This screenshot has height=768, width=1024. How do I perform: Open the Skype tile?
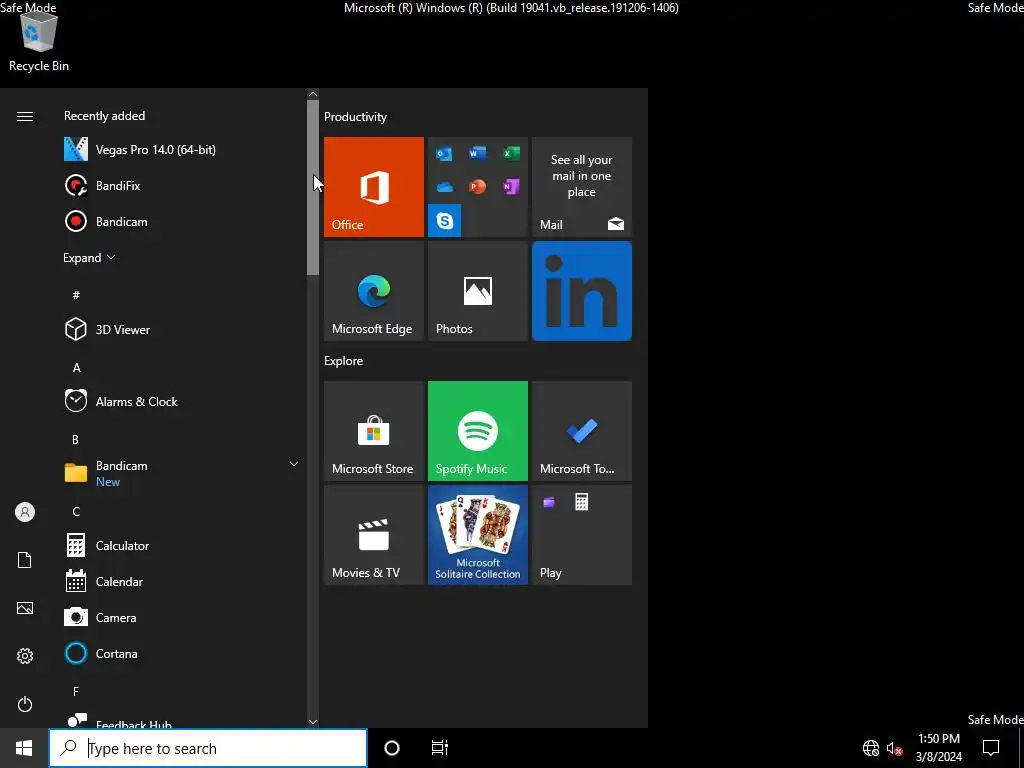point(445,221)
